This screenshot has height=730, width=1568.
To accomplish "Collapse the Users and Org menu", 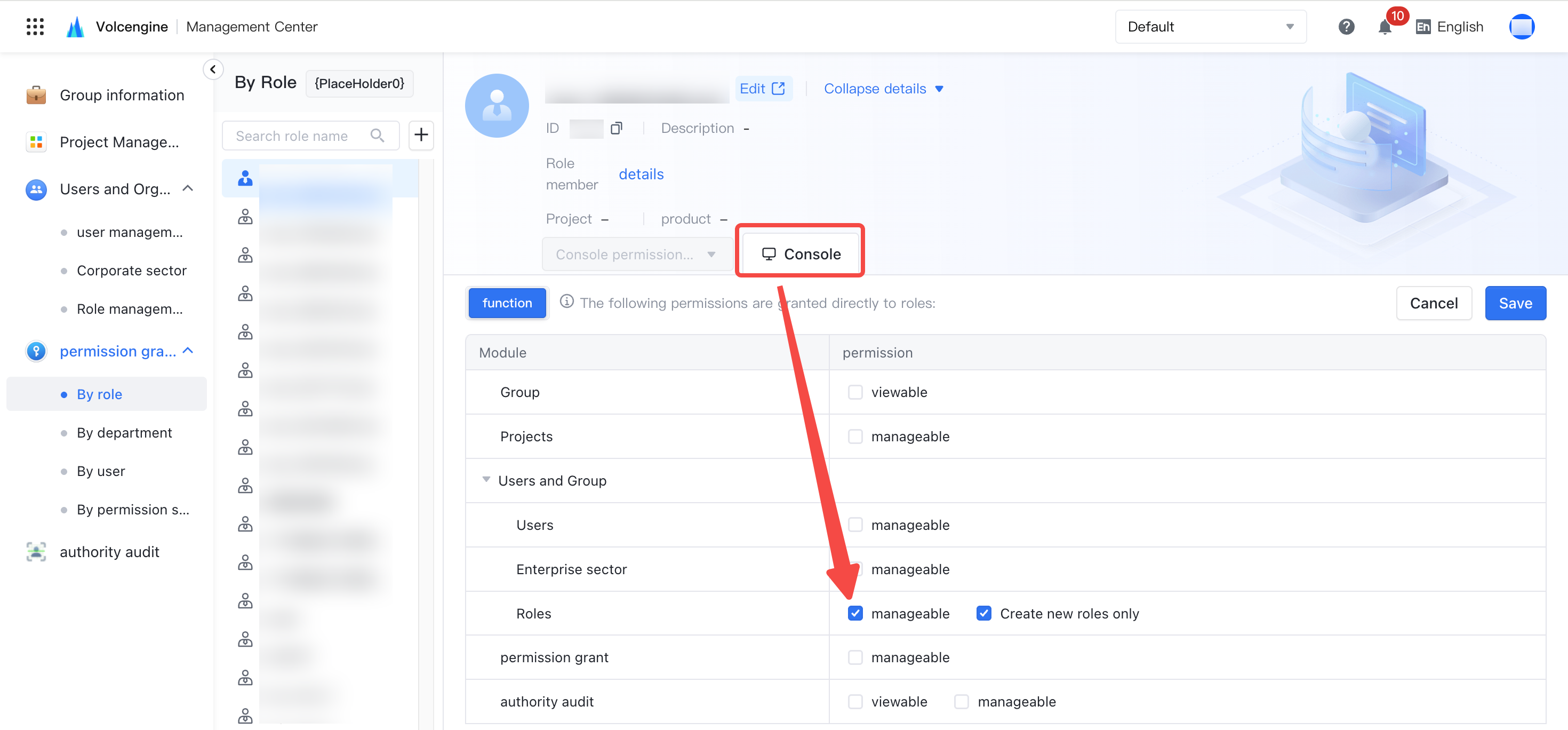I will point(188,189).
